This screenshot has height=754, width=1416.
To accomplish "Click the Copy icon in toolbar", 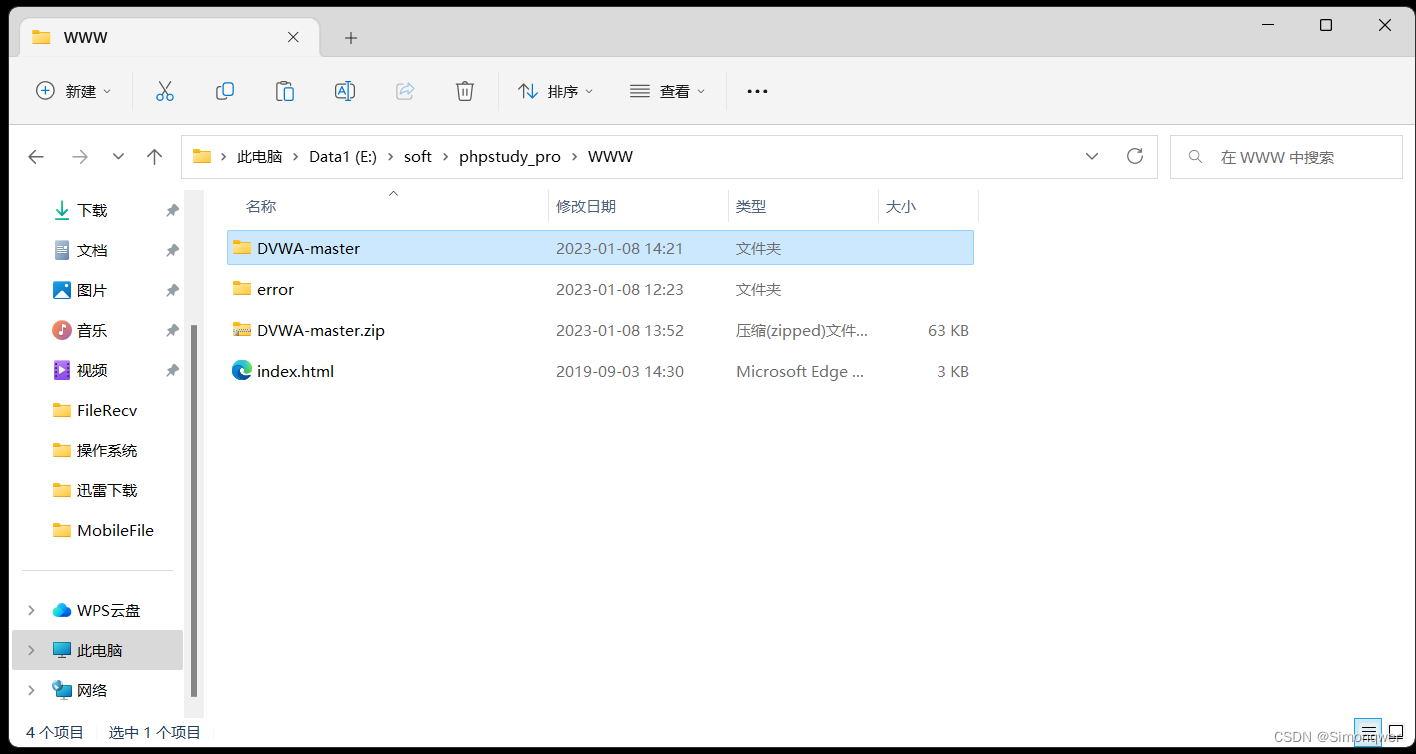I will click(x=225, y=91).
